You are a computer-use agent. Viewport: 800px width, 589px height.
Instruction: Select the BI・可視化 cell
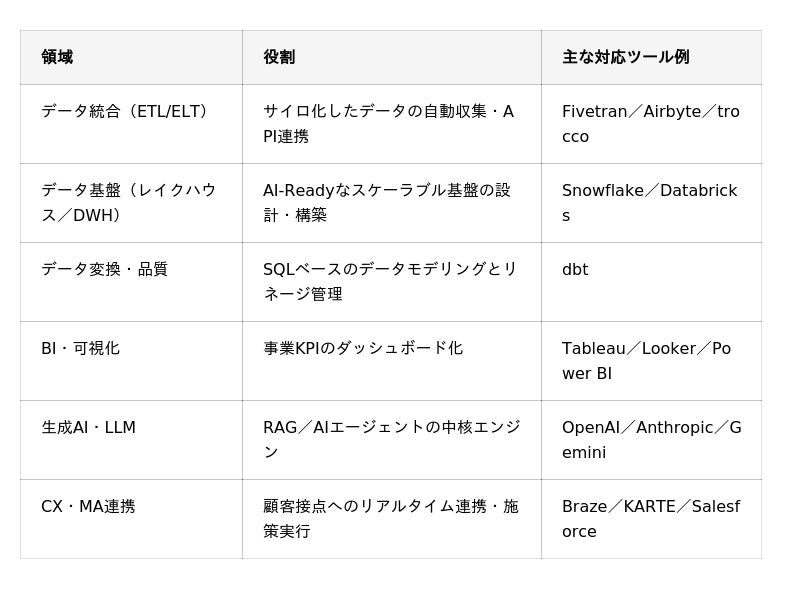pyautogui.click(x=131, y=361)
